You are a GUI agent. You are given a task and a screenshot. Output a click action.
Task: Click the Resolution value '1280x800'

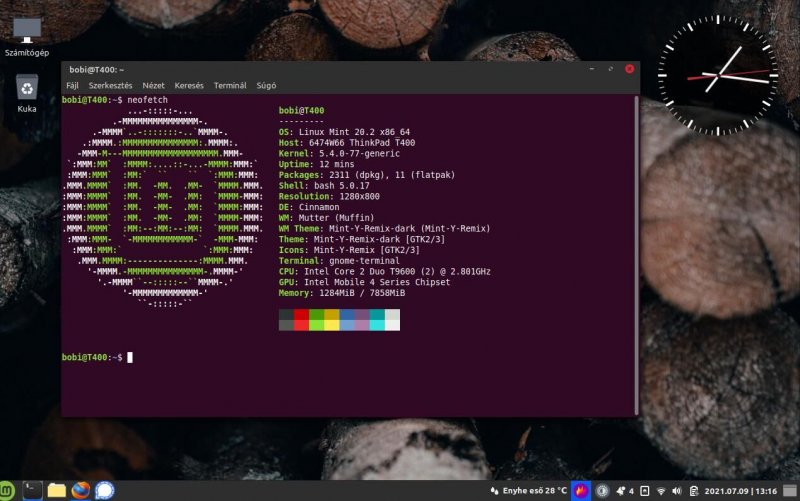(x=359, y=196)
